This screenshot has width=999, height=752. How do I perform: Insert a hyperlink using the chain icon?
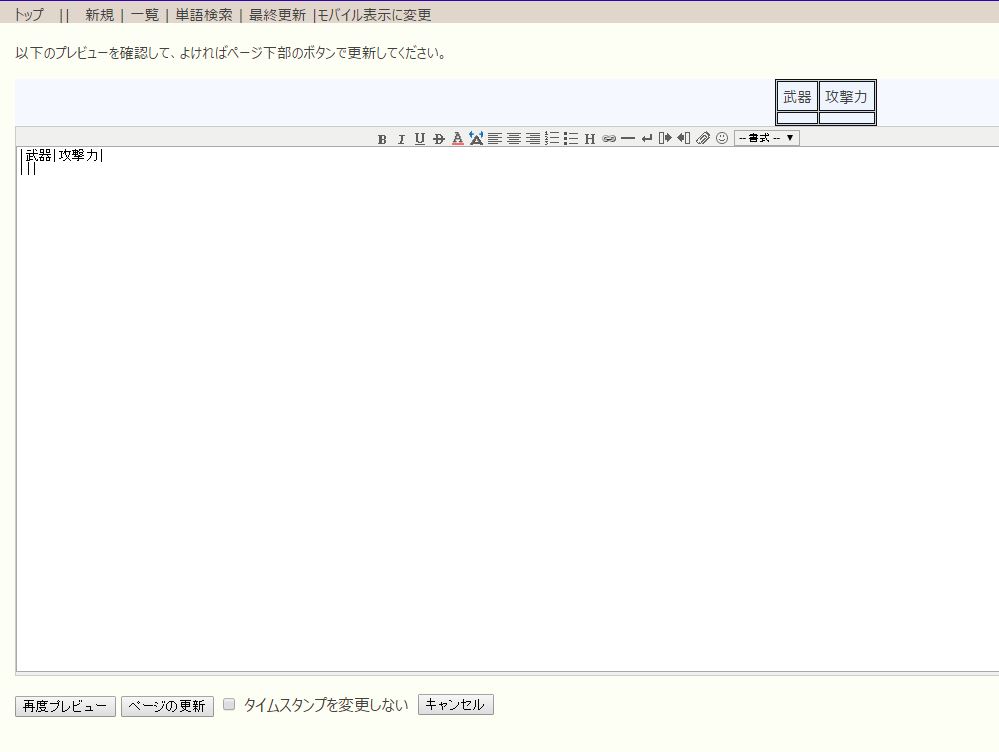pyautogui.click(x=609, y=139)
